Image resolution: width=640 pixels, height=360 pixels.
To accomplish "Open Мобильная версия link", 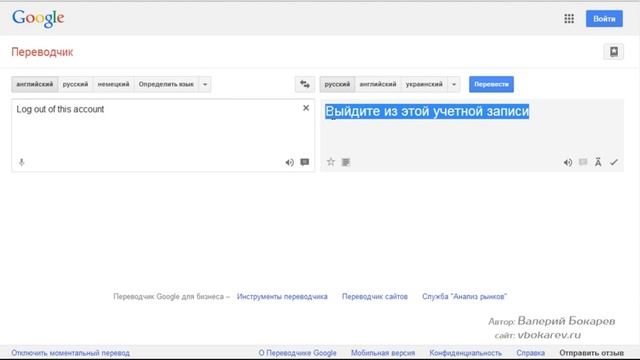I will coord(383,353).
